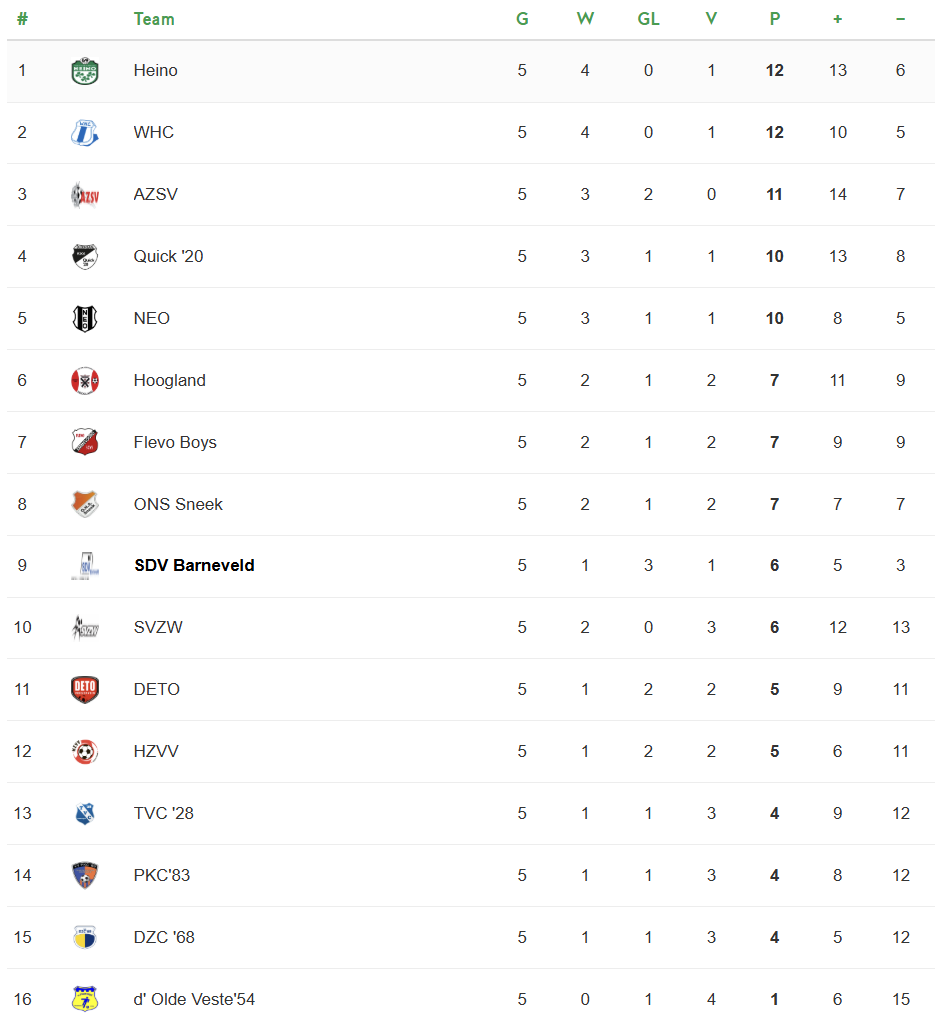Click the d' Olde Veste'54 crest

pos(85,999)
